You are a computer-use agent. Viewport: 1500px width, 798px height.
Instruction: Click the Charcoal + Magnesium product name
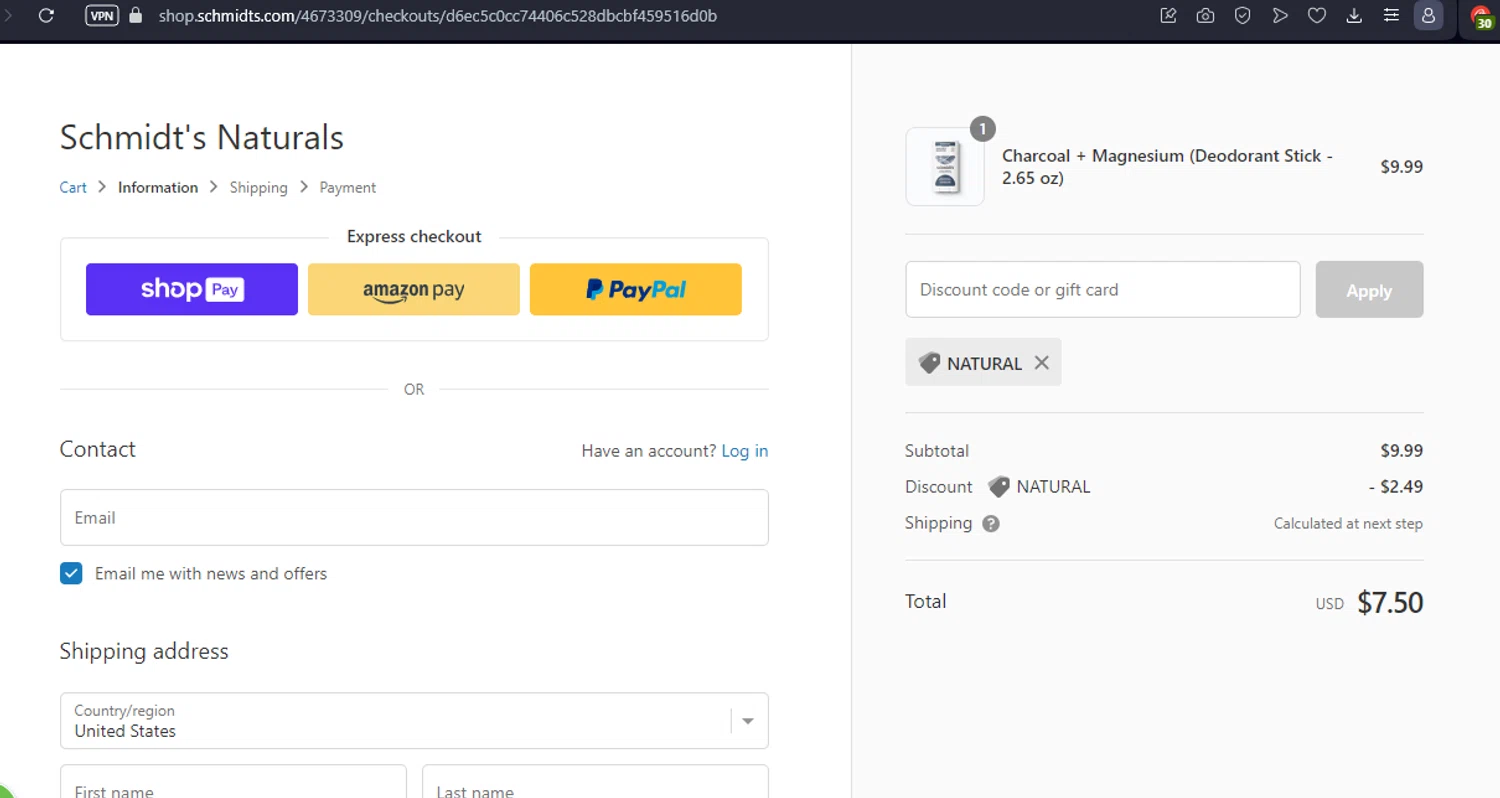coord(1167,167)
